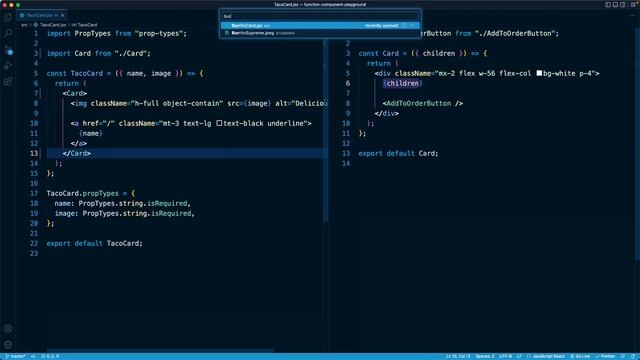Select the TacoCard.jsx editor tab
The height and width of the screenshot is (360, 640).
click(x=42, y=16)
